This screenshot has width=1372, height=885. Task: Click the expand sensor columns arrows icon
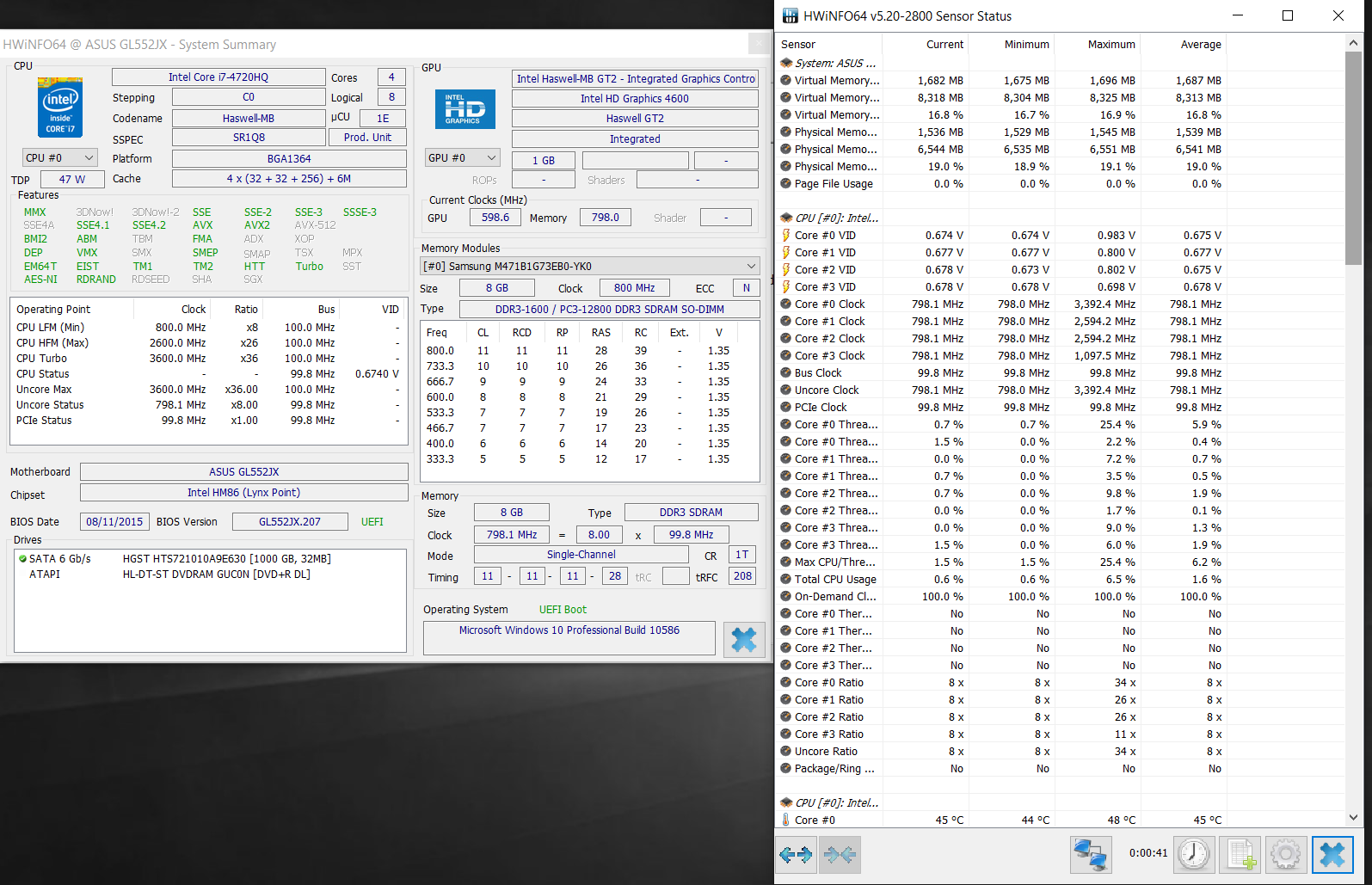tap(796, 854)
